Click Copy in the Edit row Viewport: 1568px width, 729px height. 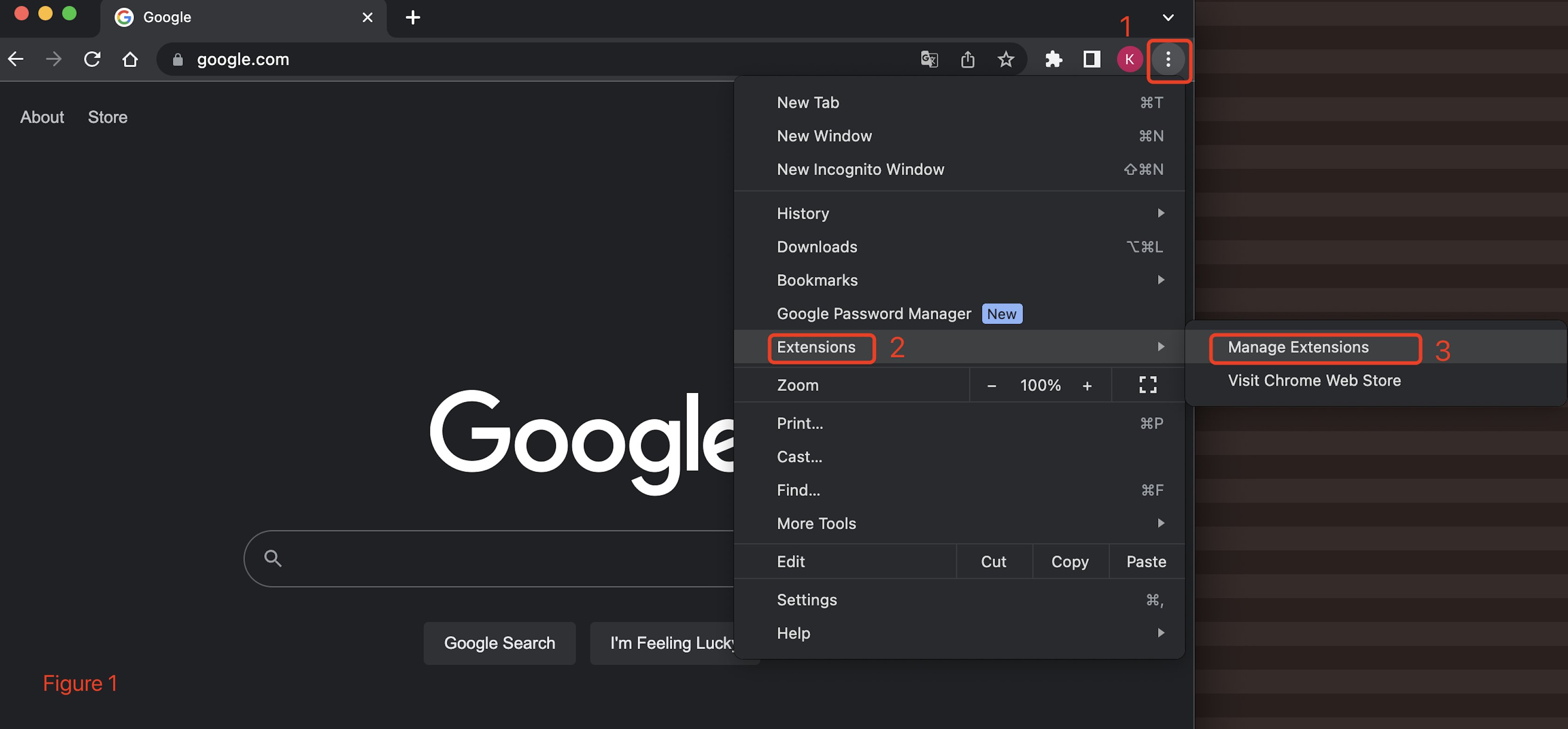click(x=1070, y=561)
